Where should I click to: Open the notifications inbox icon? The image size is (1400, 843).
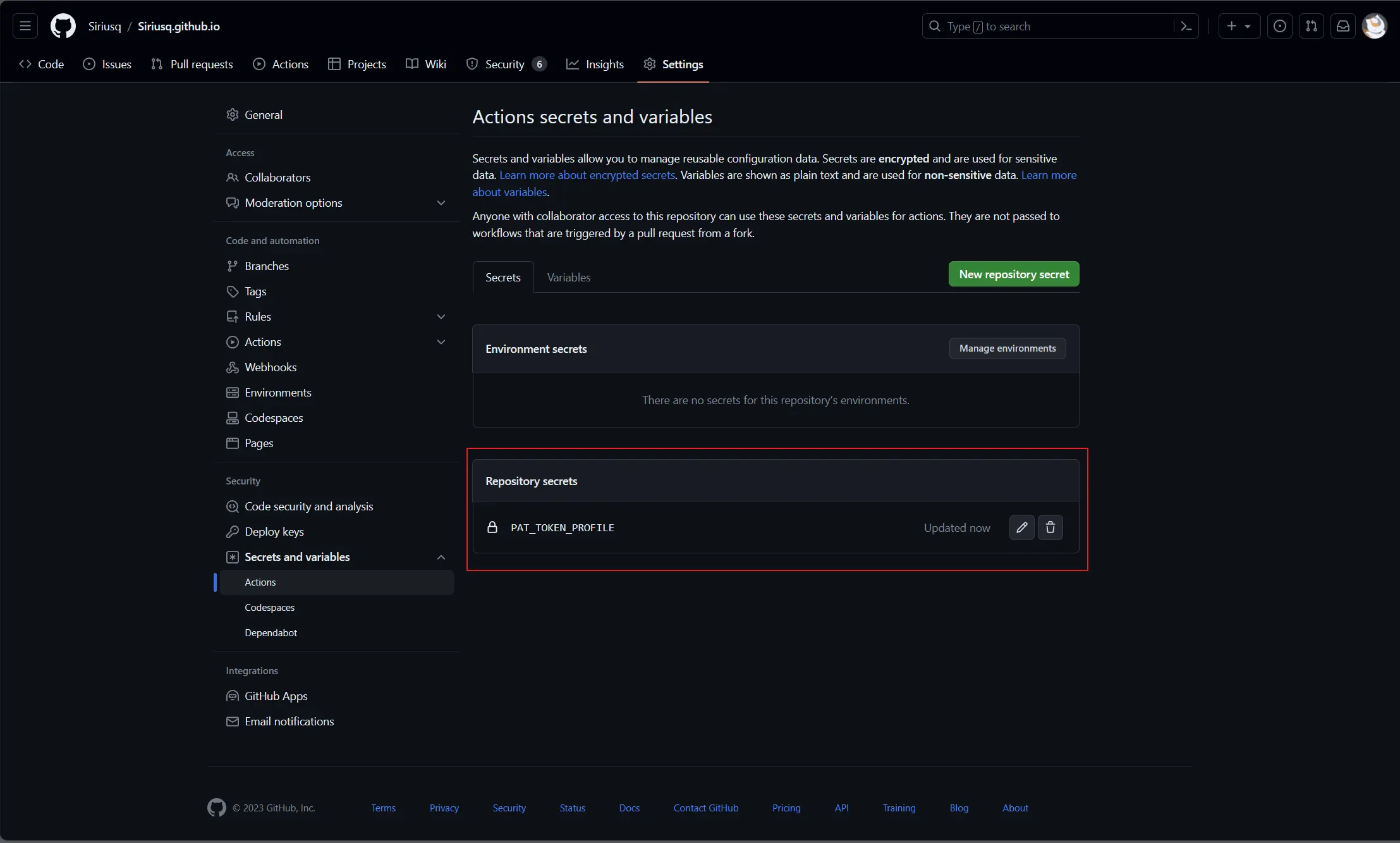click(x=1343, y=26)
